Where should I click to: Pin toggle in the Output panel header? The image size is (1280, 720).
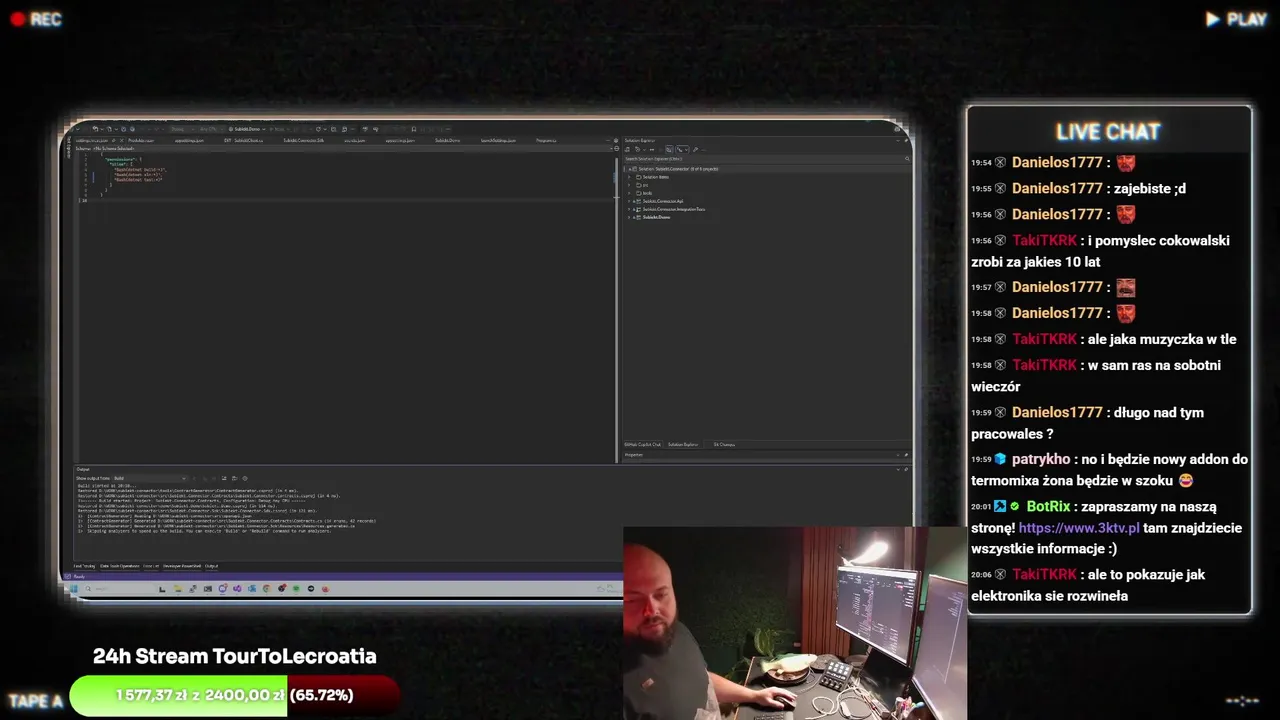[906, 469]
